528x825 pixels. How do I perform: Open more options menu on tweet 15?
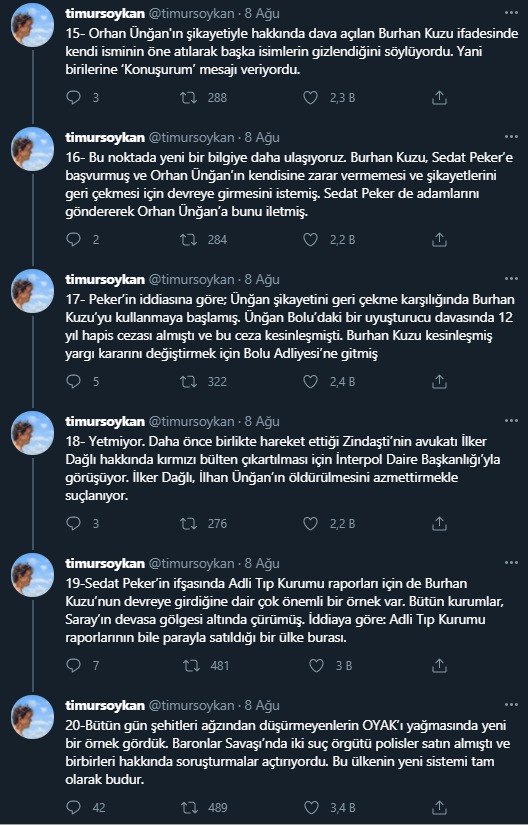(511, 13)
